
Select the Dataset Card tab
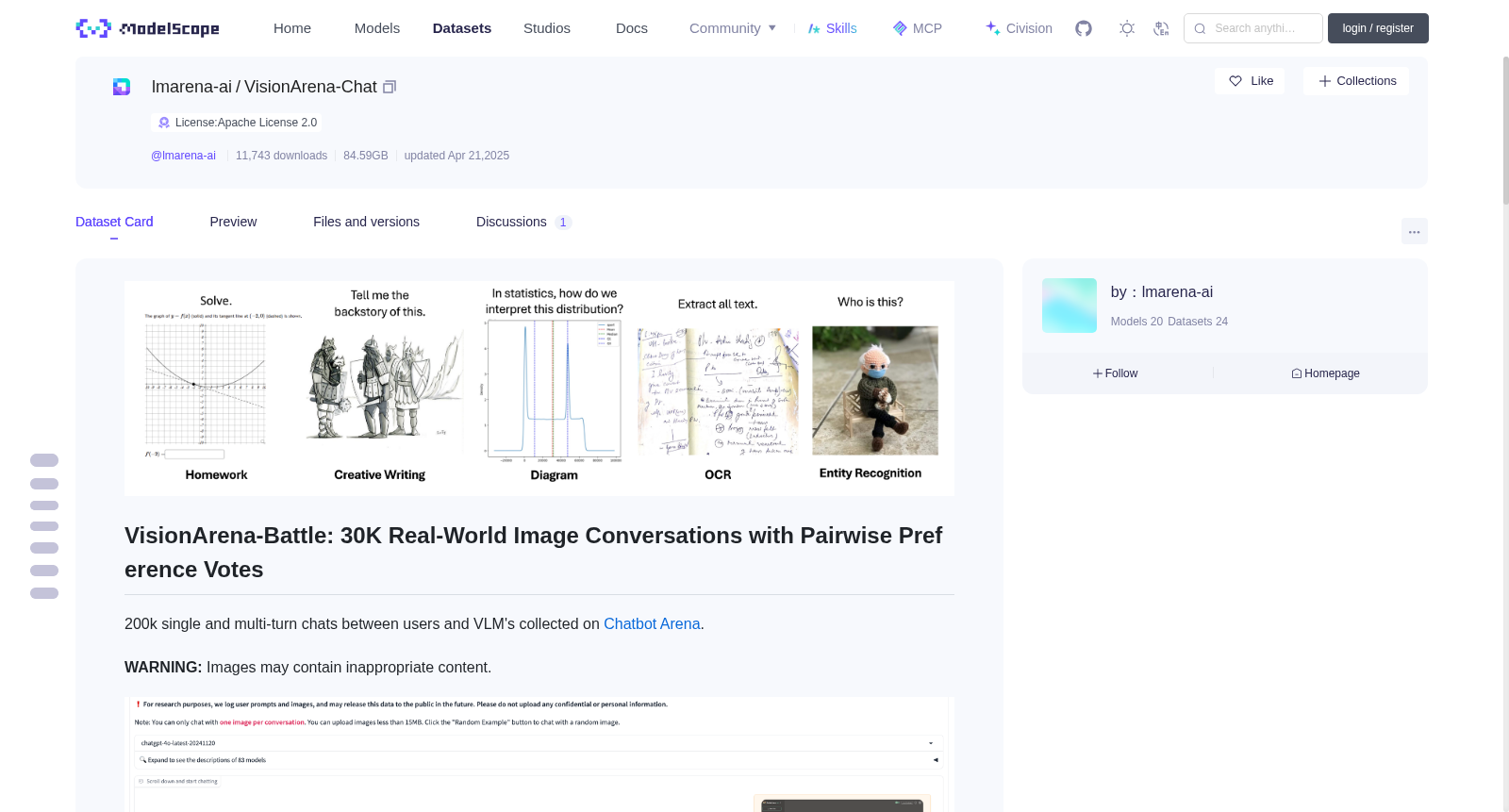point(114,222)
